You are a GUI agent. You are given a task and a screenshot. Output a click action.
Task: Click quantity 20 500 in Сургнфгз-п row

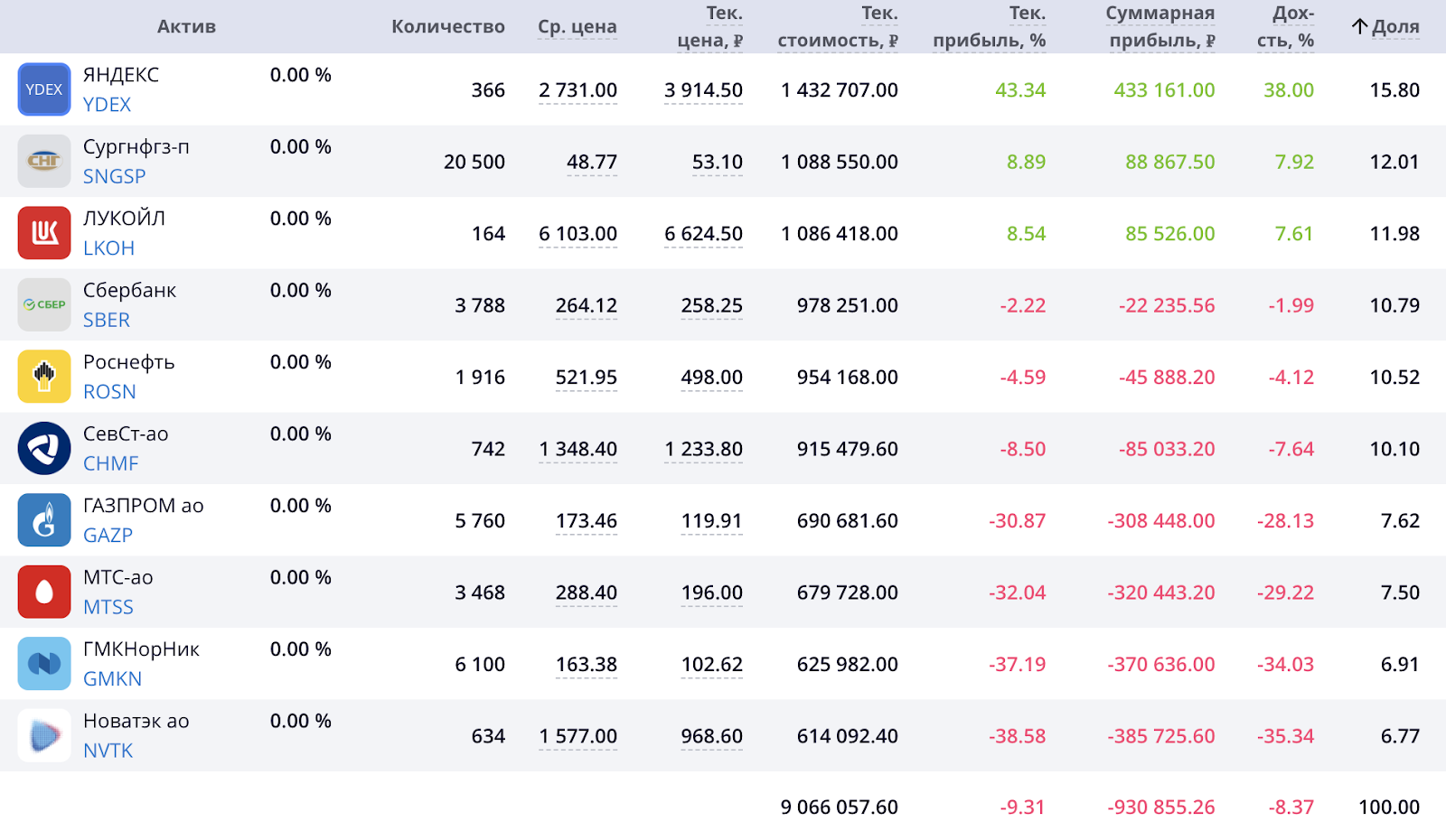point(474,163)
